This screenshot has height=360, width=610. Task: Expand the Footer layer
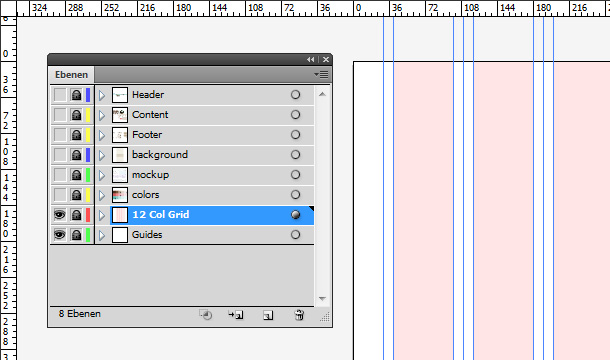click(102, 135)
